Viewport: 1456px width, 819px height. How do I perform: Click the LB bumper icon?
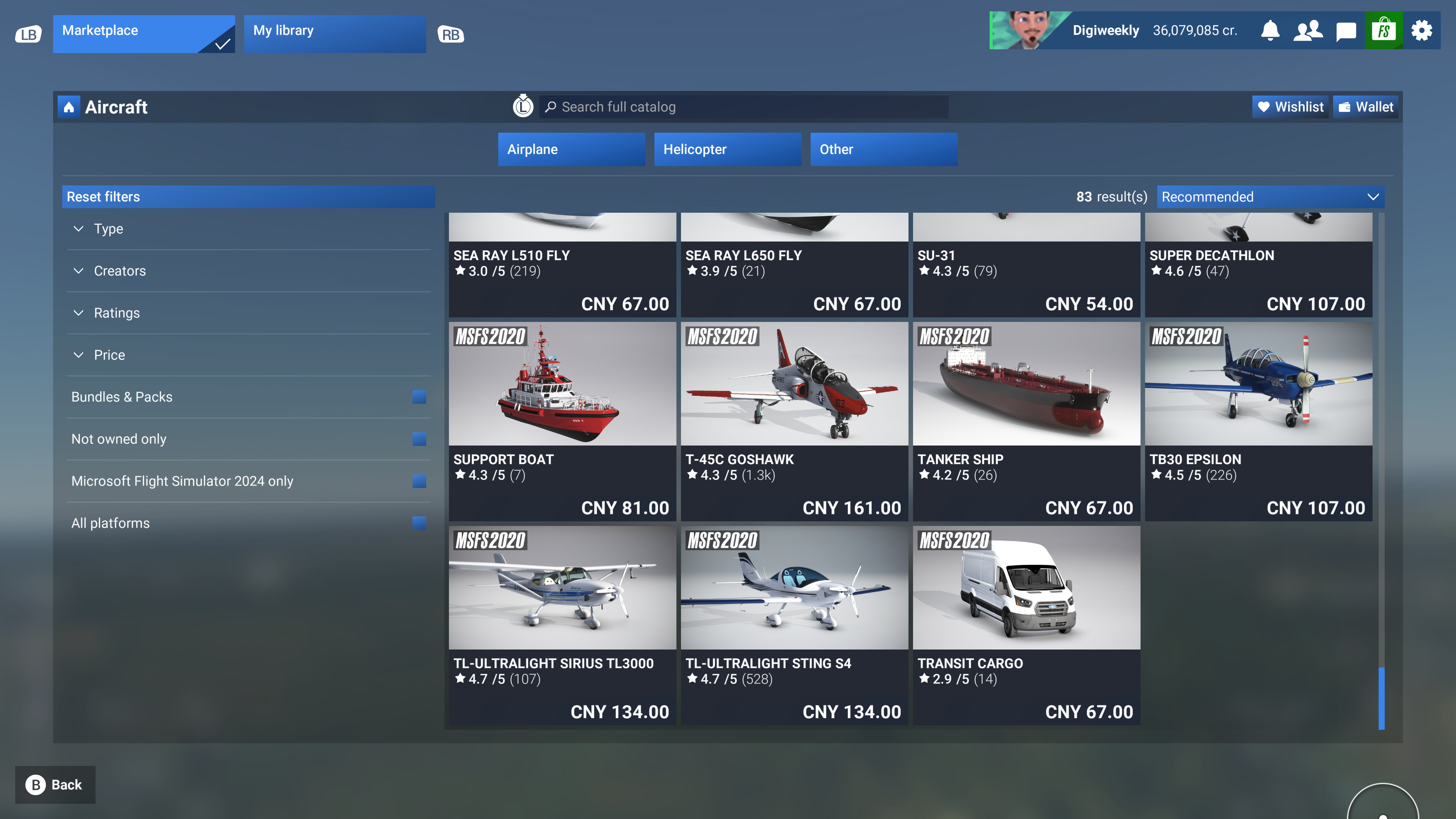pos(28,35)
